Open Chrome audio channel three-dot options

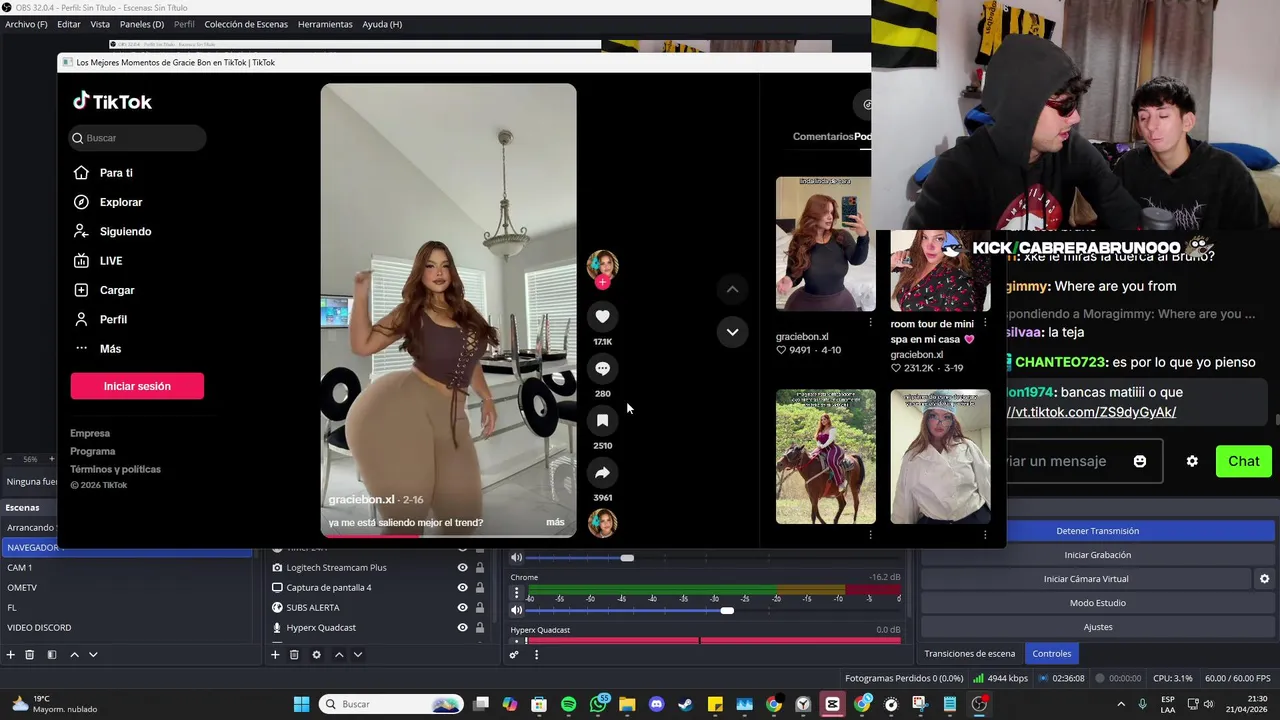517,593
